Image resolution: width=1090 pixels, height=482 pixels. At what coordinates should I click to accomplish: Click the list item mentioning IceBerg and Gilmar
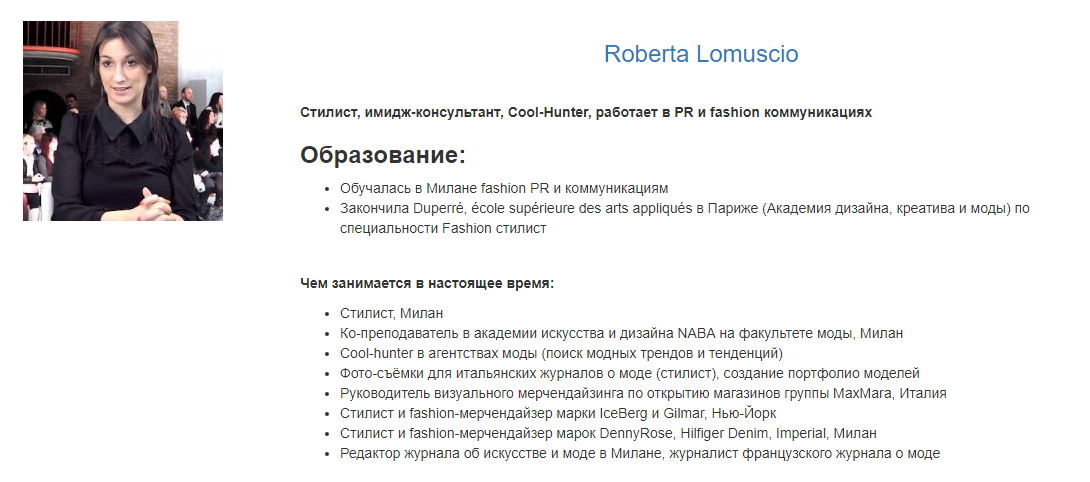pyautogui.click(x=557, y=413)
